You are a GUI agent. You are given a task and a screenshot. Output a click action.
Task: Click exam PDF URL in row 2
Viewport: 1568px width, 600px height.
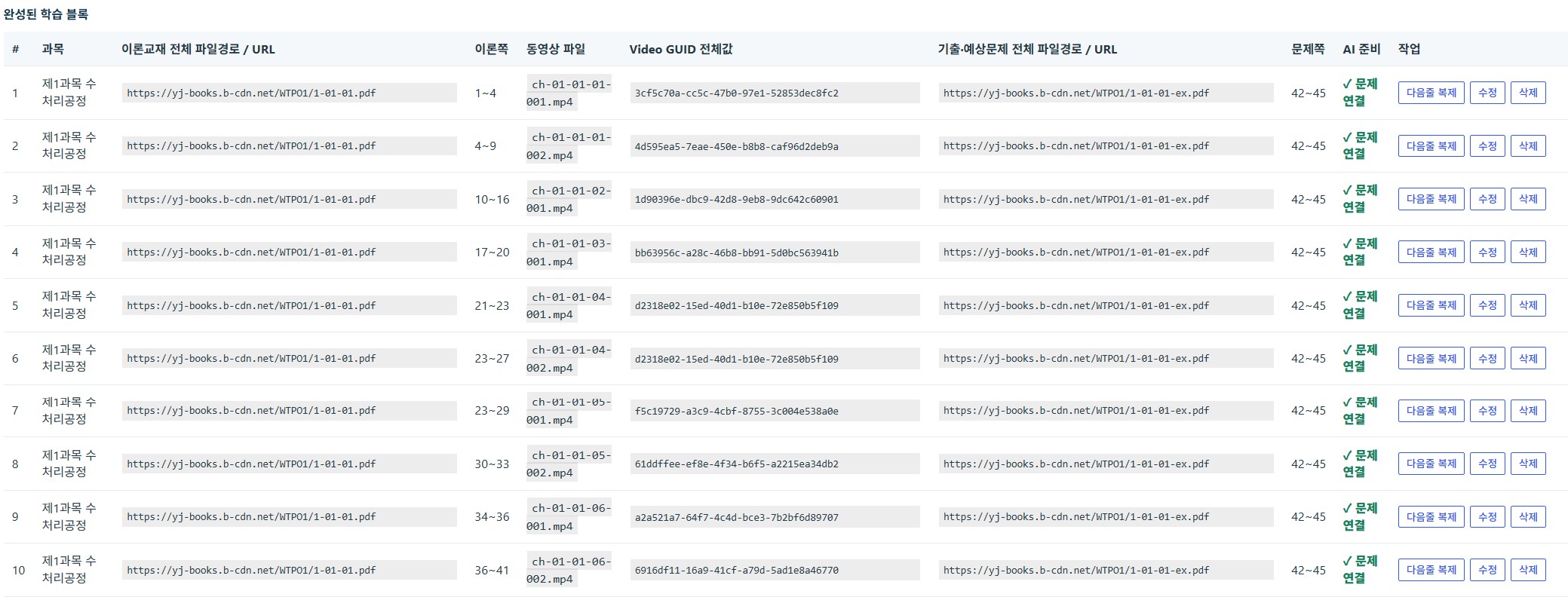[x=1106, y=146]
